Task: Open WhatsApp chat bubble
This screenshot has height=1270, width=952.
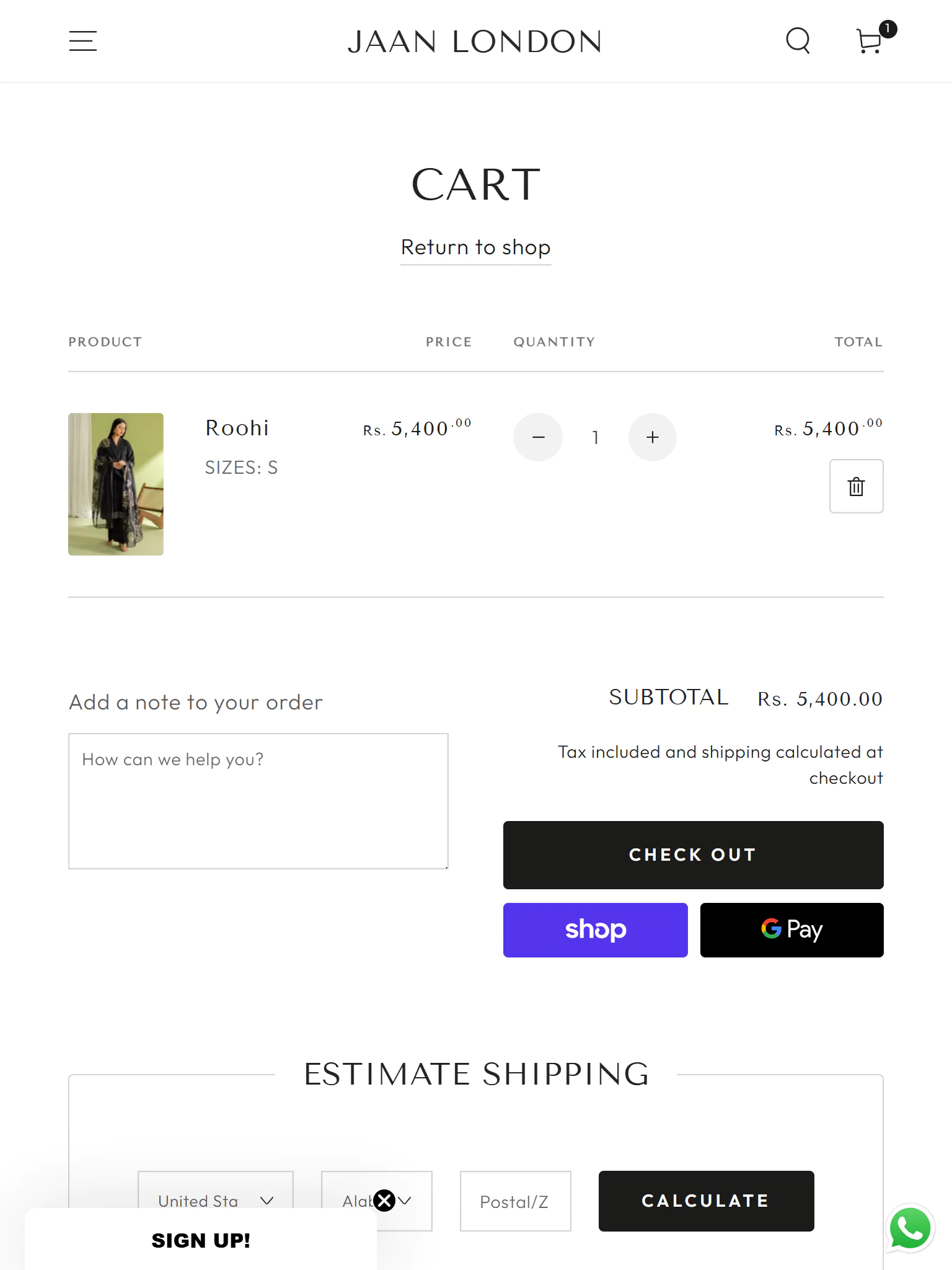Action: pos(909,1228)
